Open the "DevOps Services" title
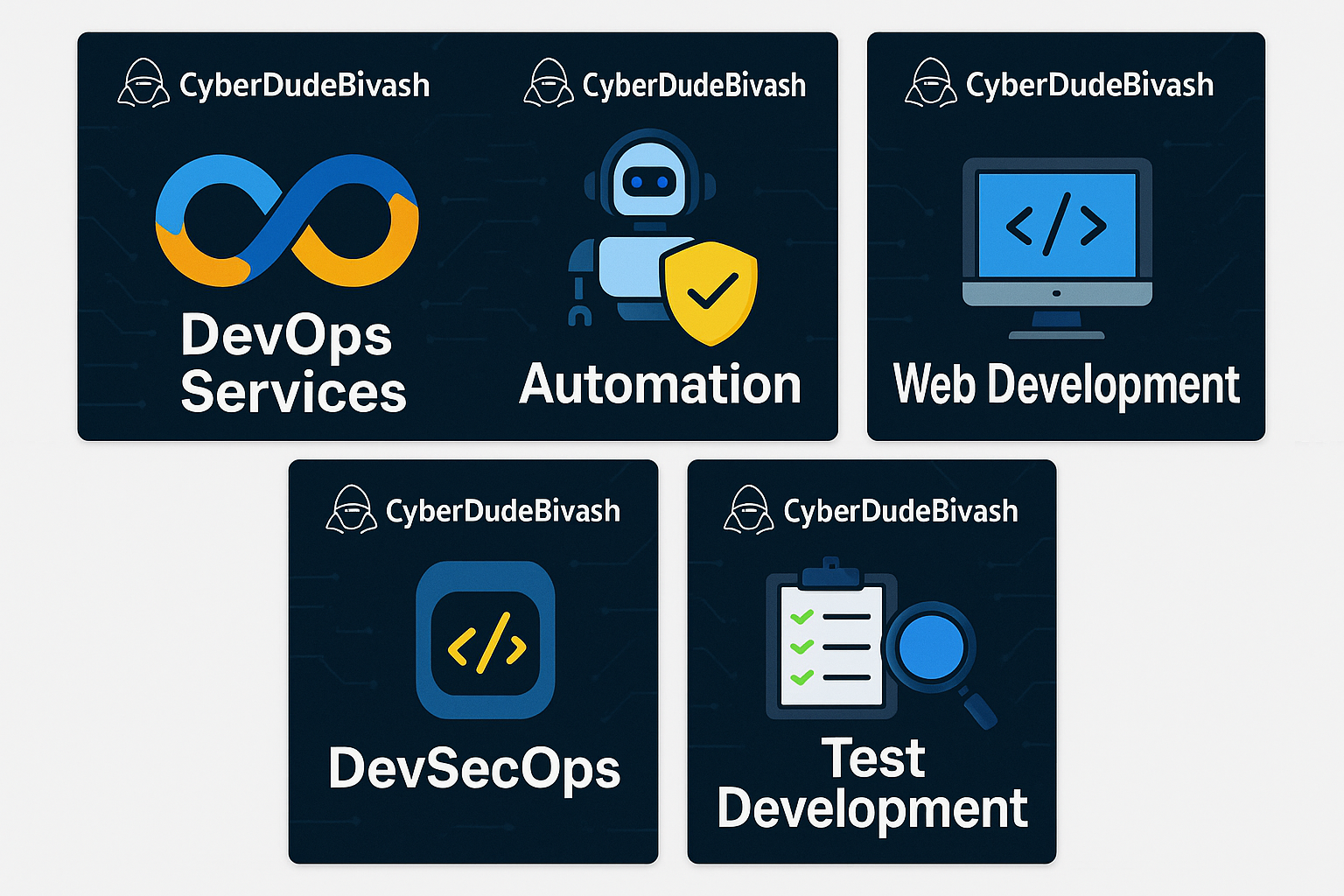 click(292, 363)
